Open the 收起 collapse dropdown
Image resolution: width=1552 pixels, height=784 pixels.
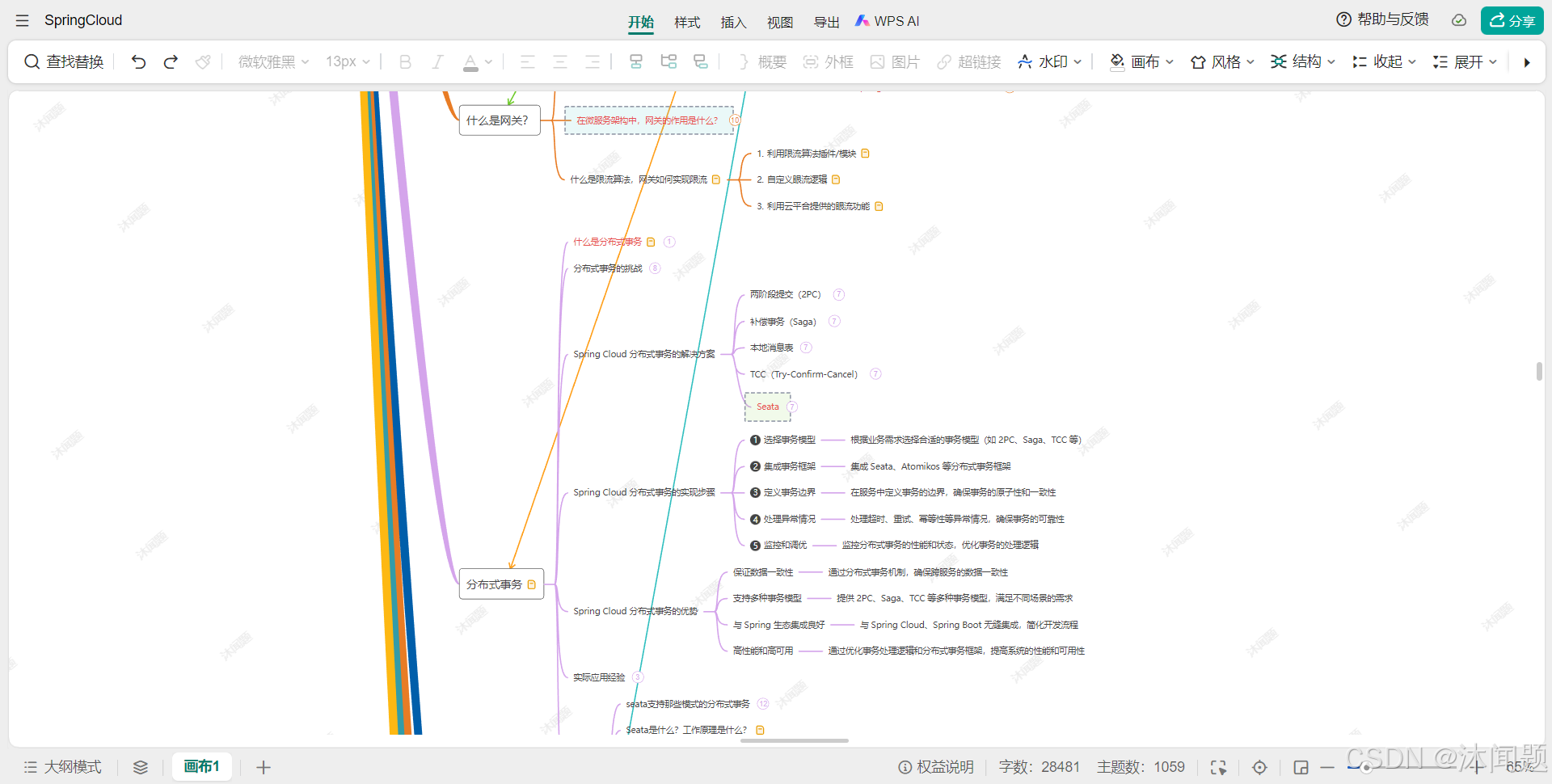click(x=1384, y=62)
